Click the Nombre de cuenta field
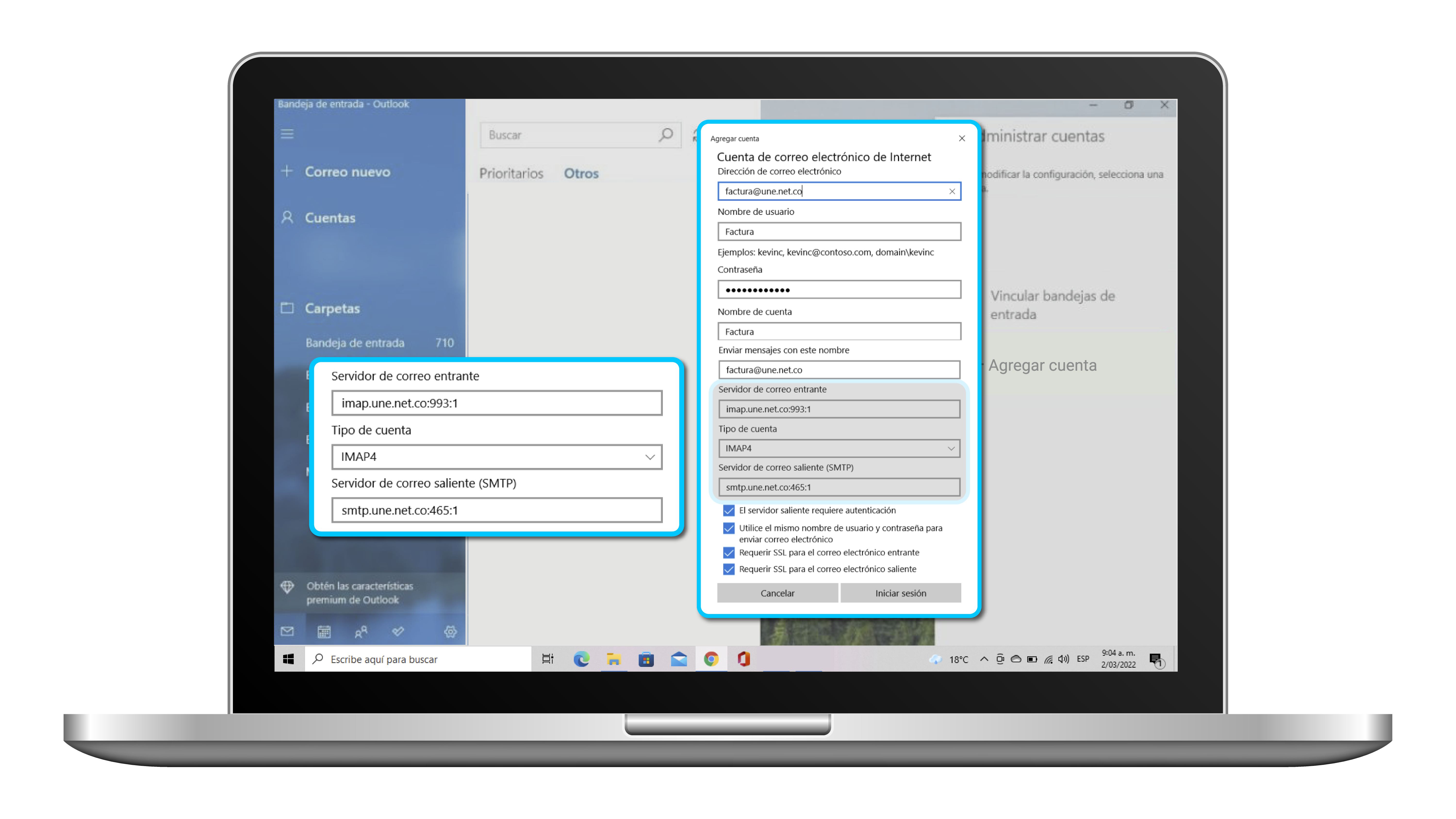Viewport: 1456px width, 819px height. (x=839, y=331)
